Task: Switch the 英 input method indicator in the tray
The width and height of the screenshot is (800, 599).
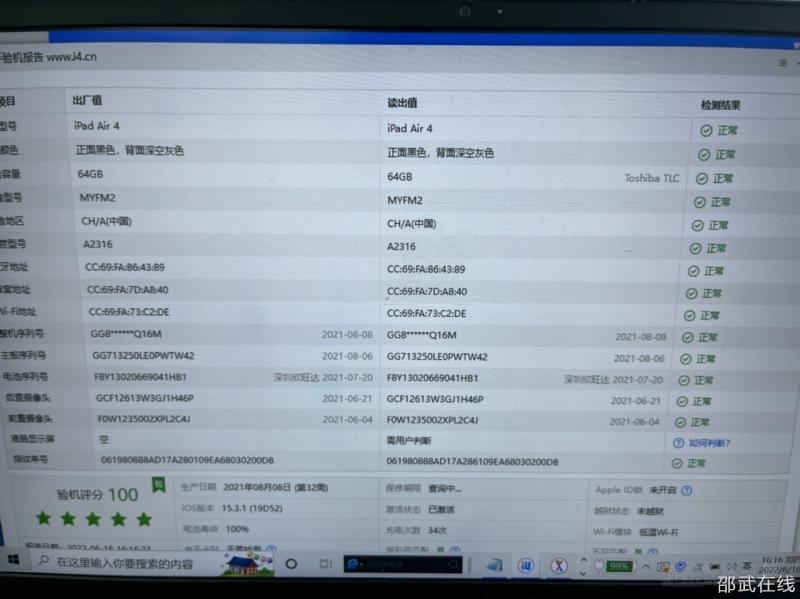Action: 746,567
